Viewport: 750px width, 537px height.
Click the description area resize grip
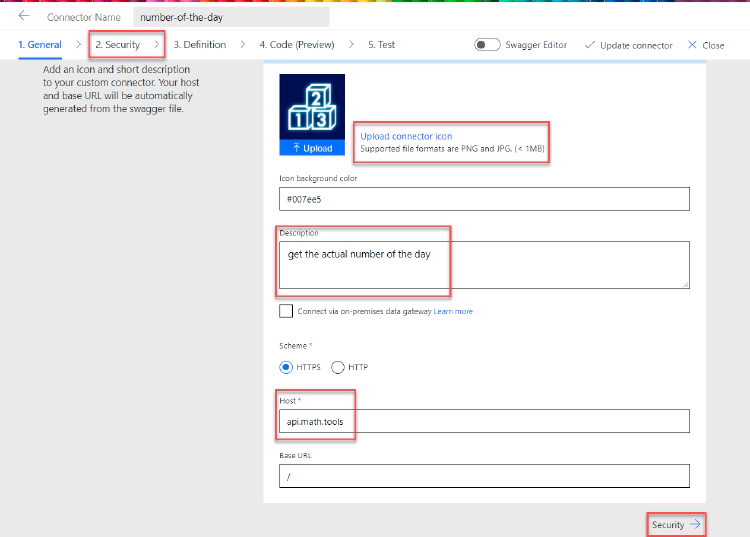coord(685,284)
